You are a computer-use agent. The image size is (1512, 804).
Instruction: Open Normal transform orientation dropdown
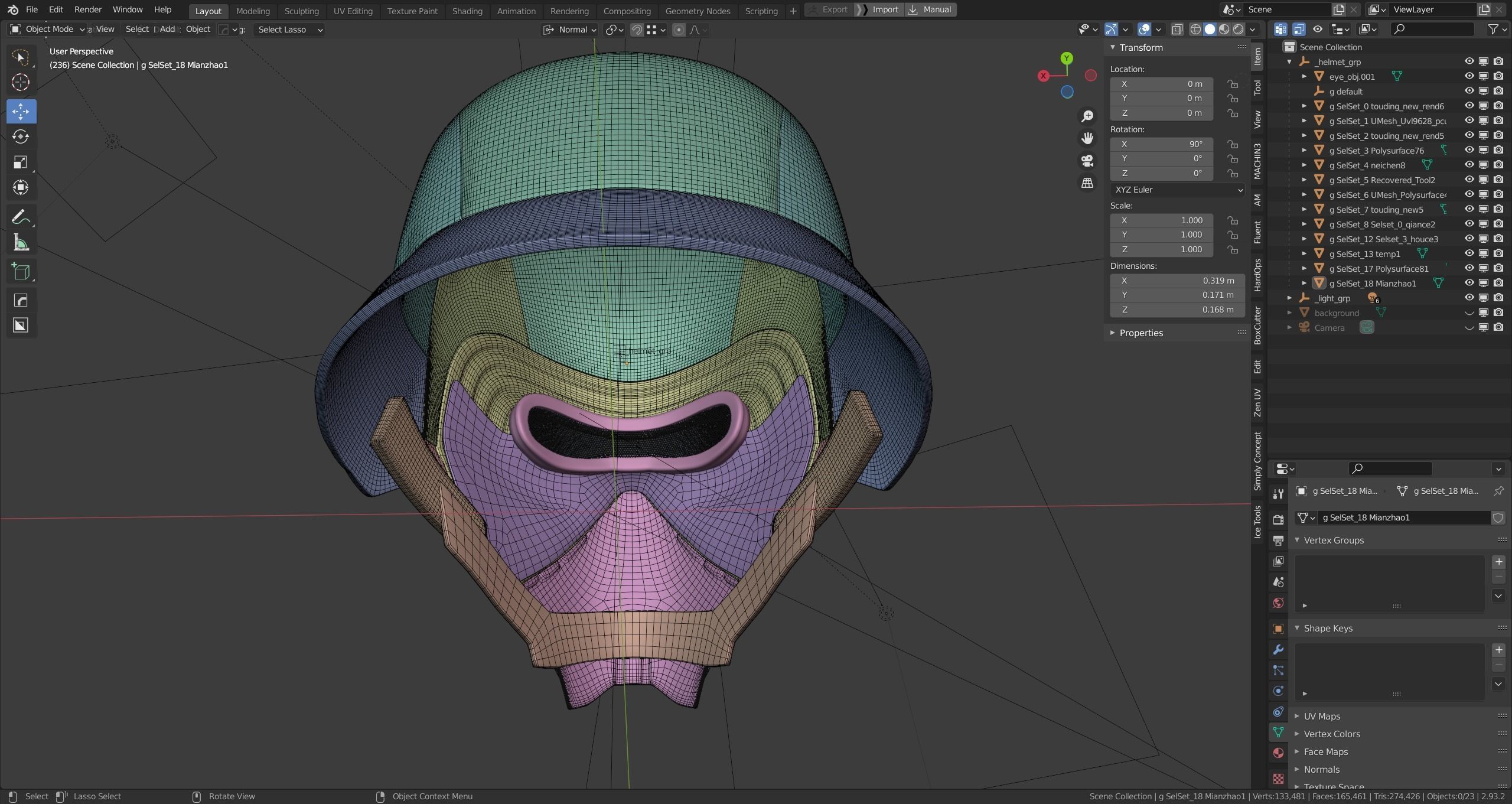570,30
